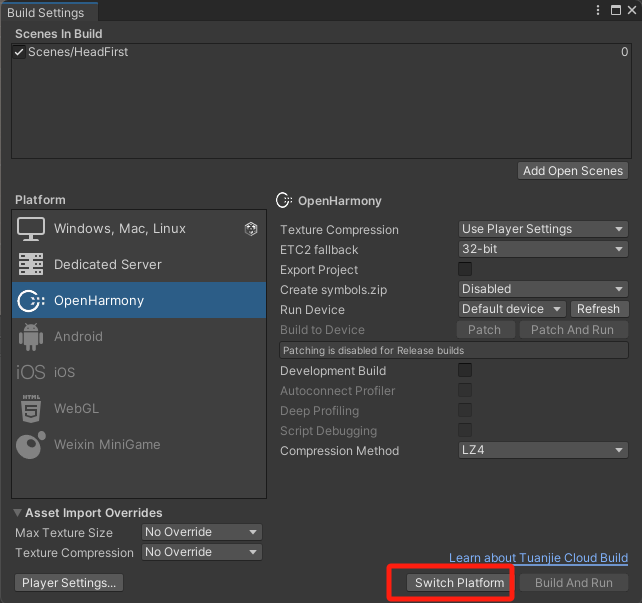Screen dimensions: 642x603
Task: Select the Windows, Mac, Linux monitor icon
Action: click(x=31, y=228)
